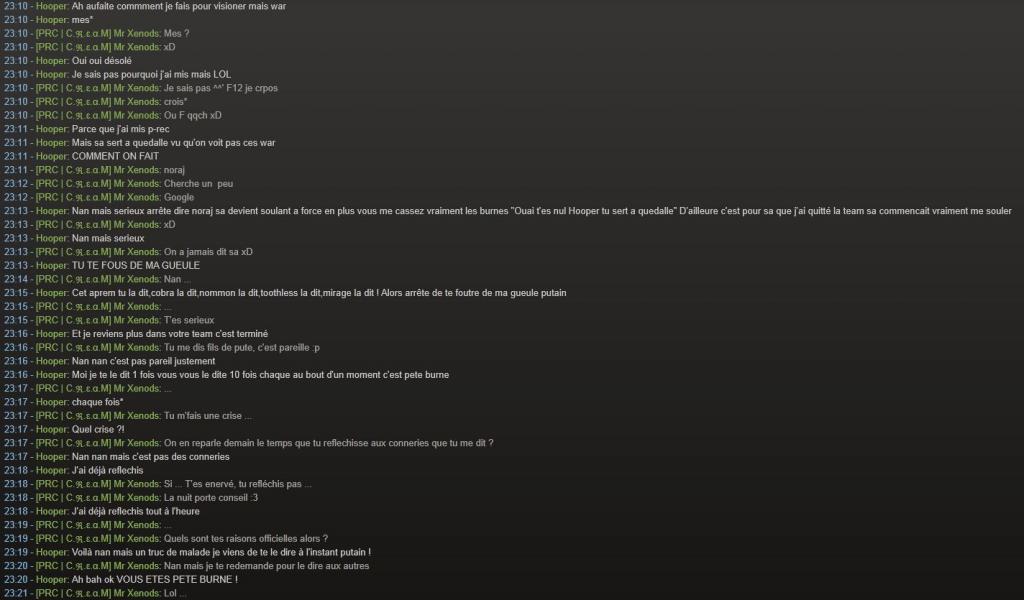Select the 'T'es serieux' message
Screen dimensions: 1024x600
[x=189, y=320]
